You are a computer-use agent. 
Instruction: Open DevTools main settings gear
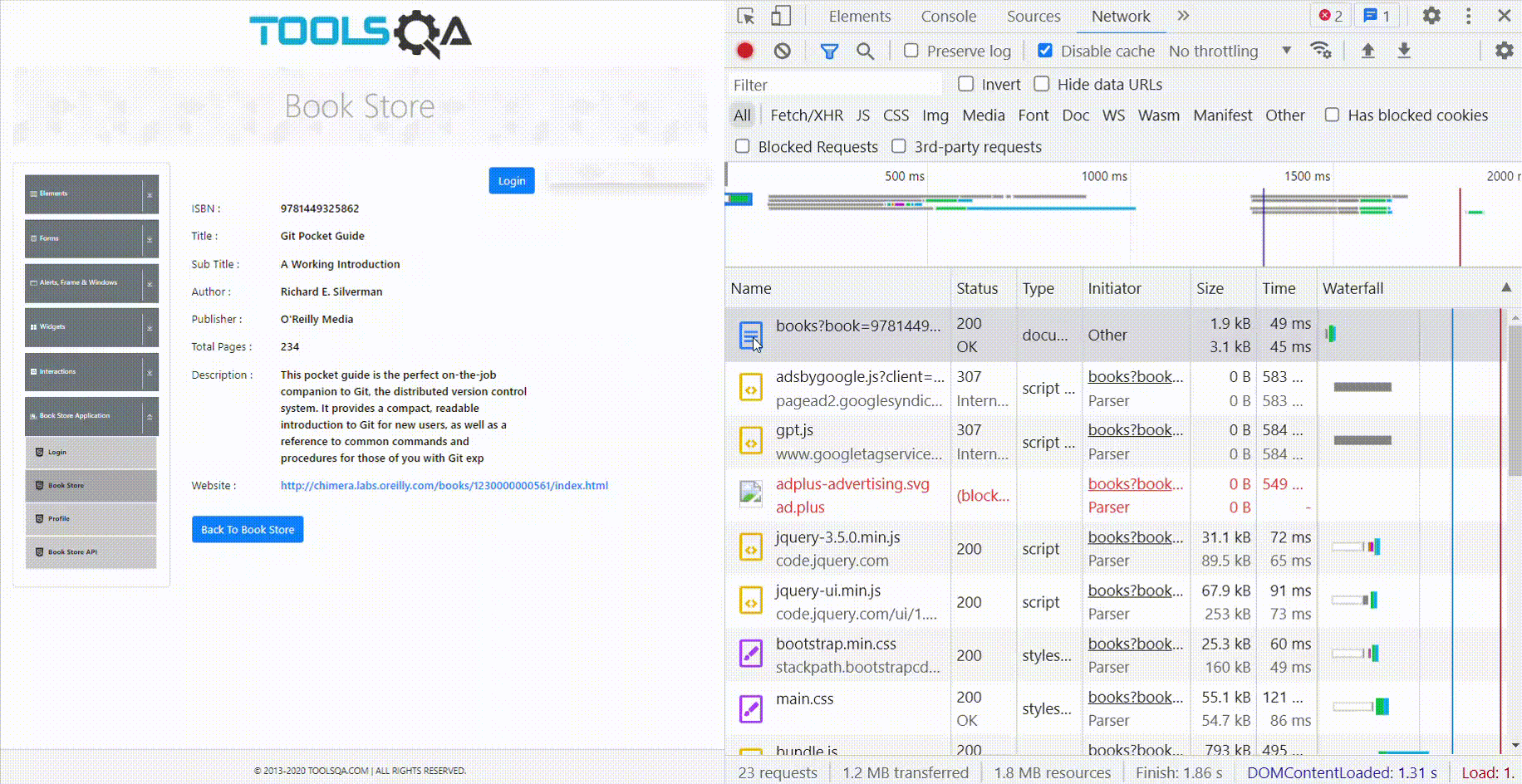coord(1431,16)
